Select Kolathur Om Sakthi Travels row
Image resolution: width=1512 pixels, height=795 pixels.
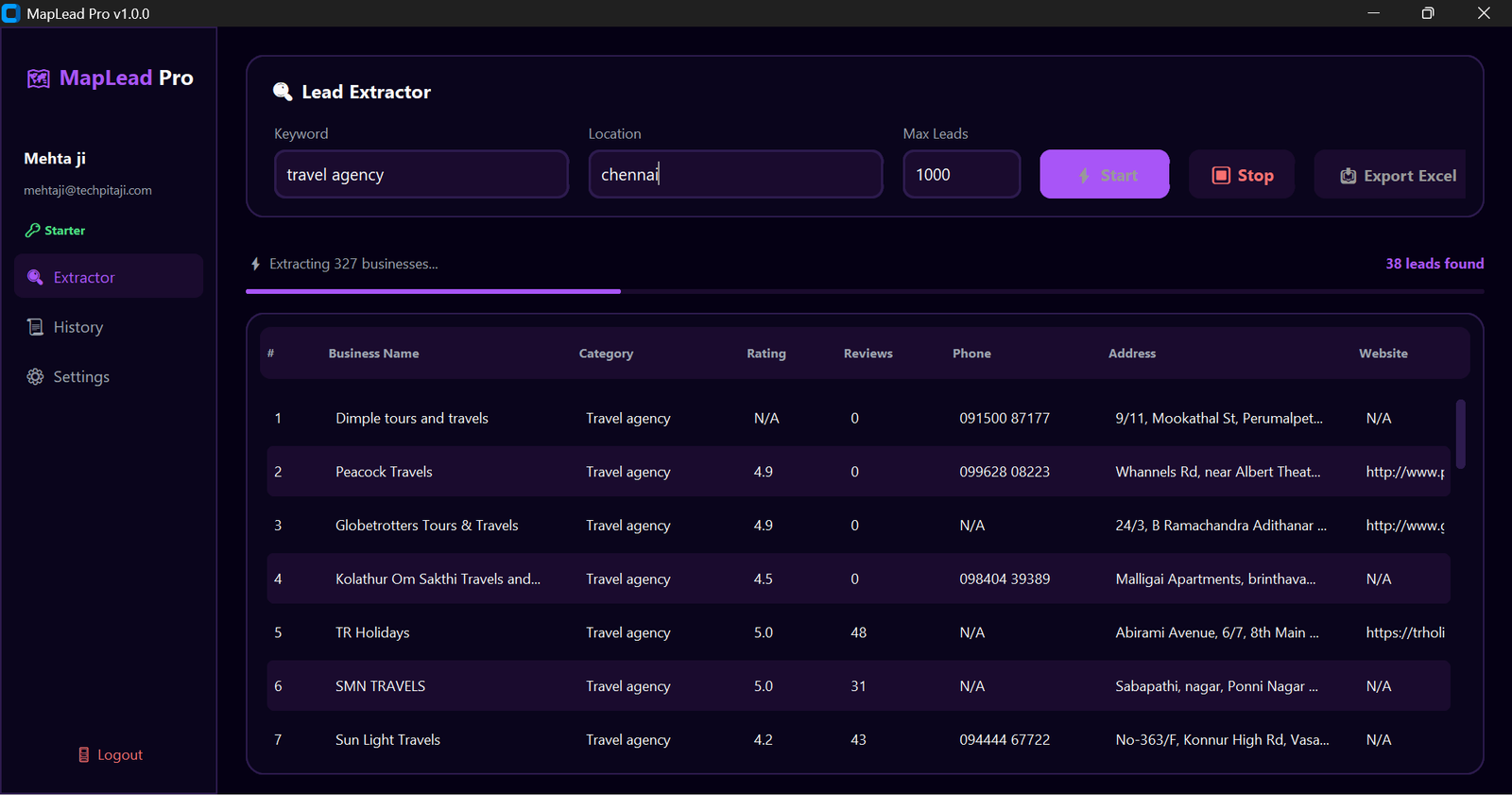(858, 579)
